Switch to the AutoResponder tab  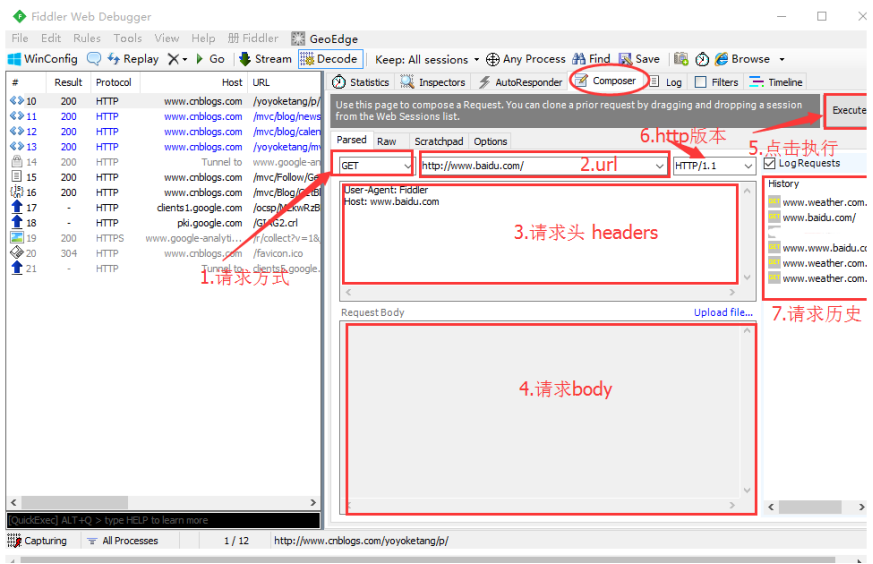click(x=520, y=82)
